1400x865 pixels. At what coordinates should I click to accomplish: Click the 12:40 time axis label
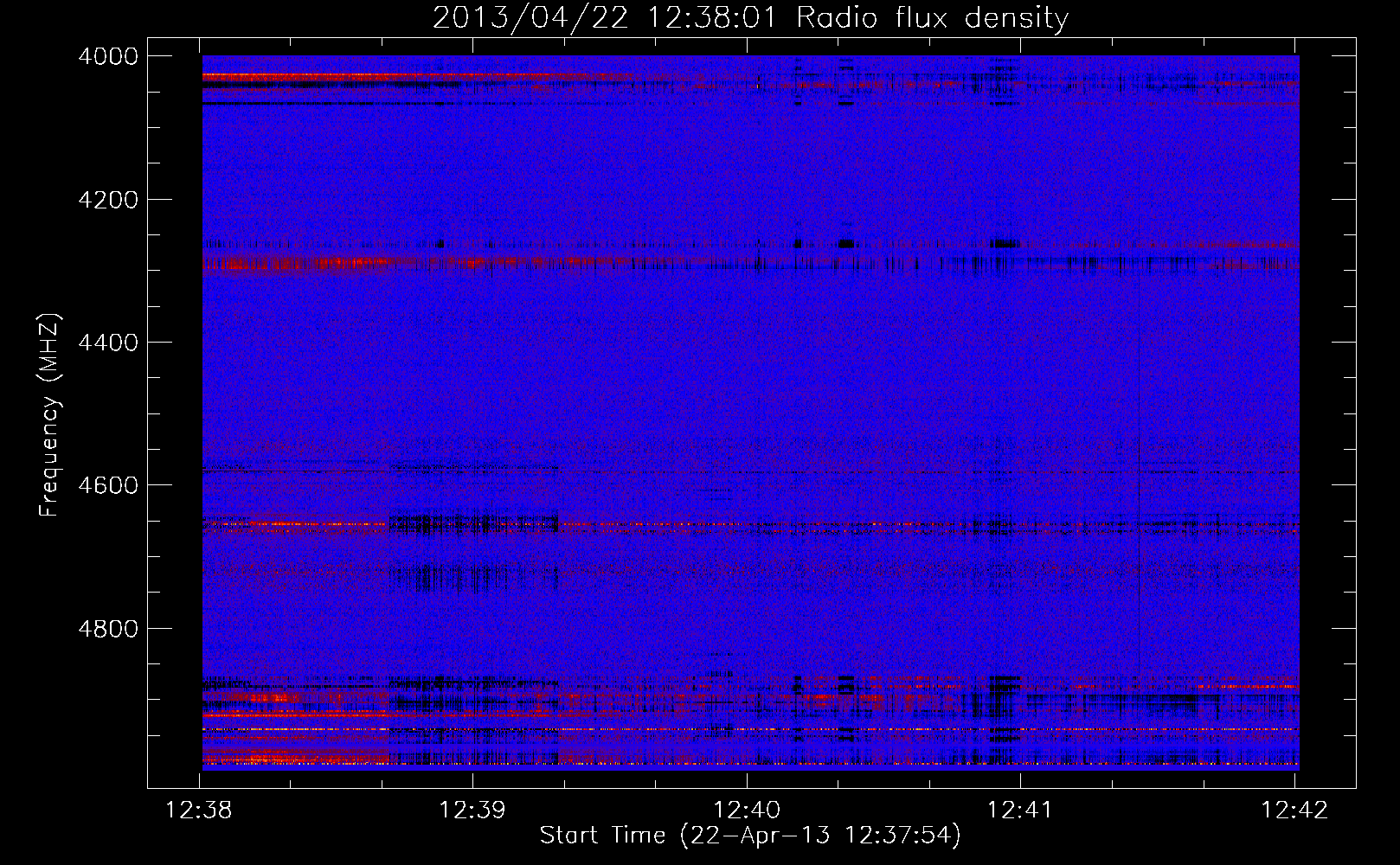[x=746, y=811]
